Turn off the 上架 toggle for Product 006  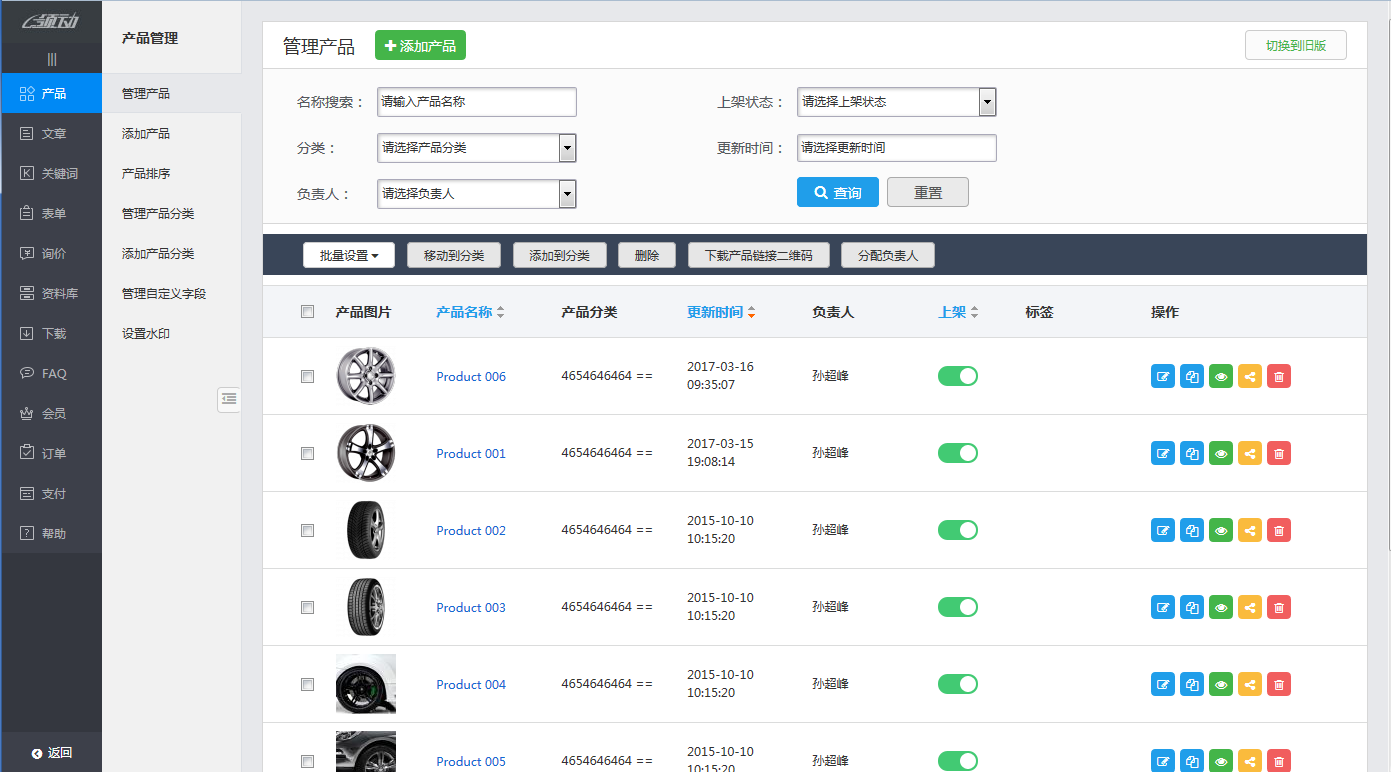click(x=957, y=376)
